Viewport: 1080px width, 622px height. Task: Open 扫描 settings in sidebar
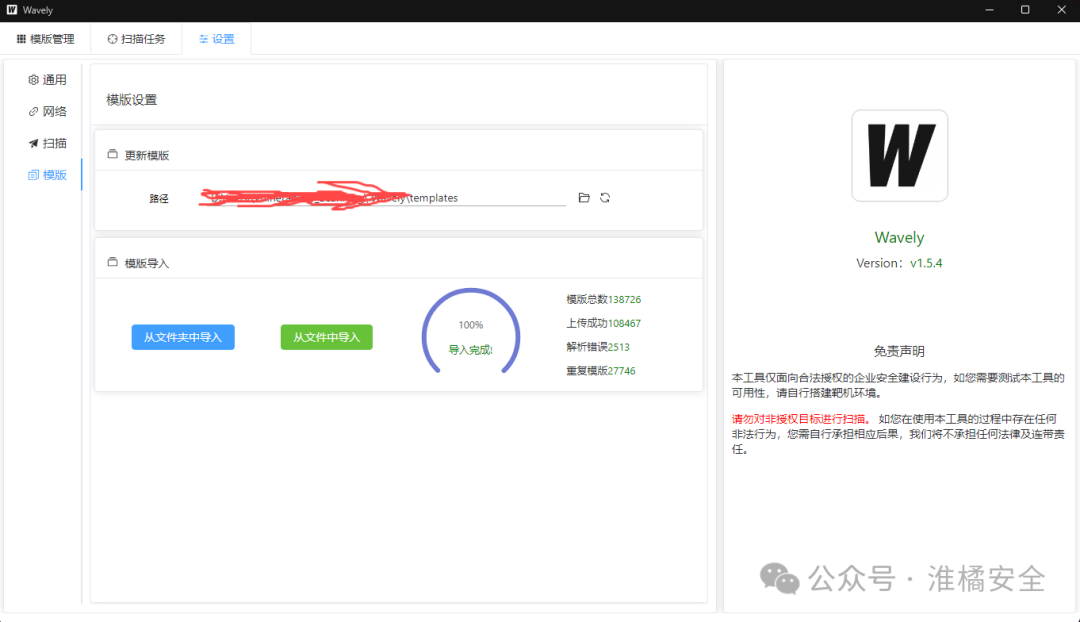click(x=48, y=143)
